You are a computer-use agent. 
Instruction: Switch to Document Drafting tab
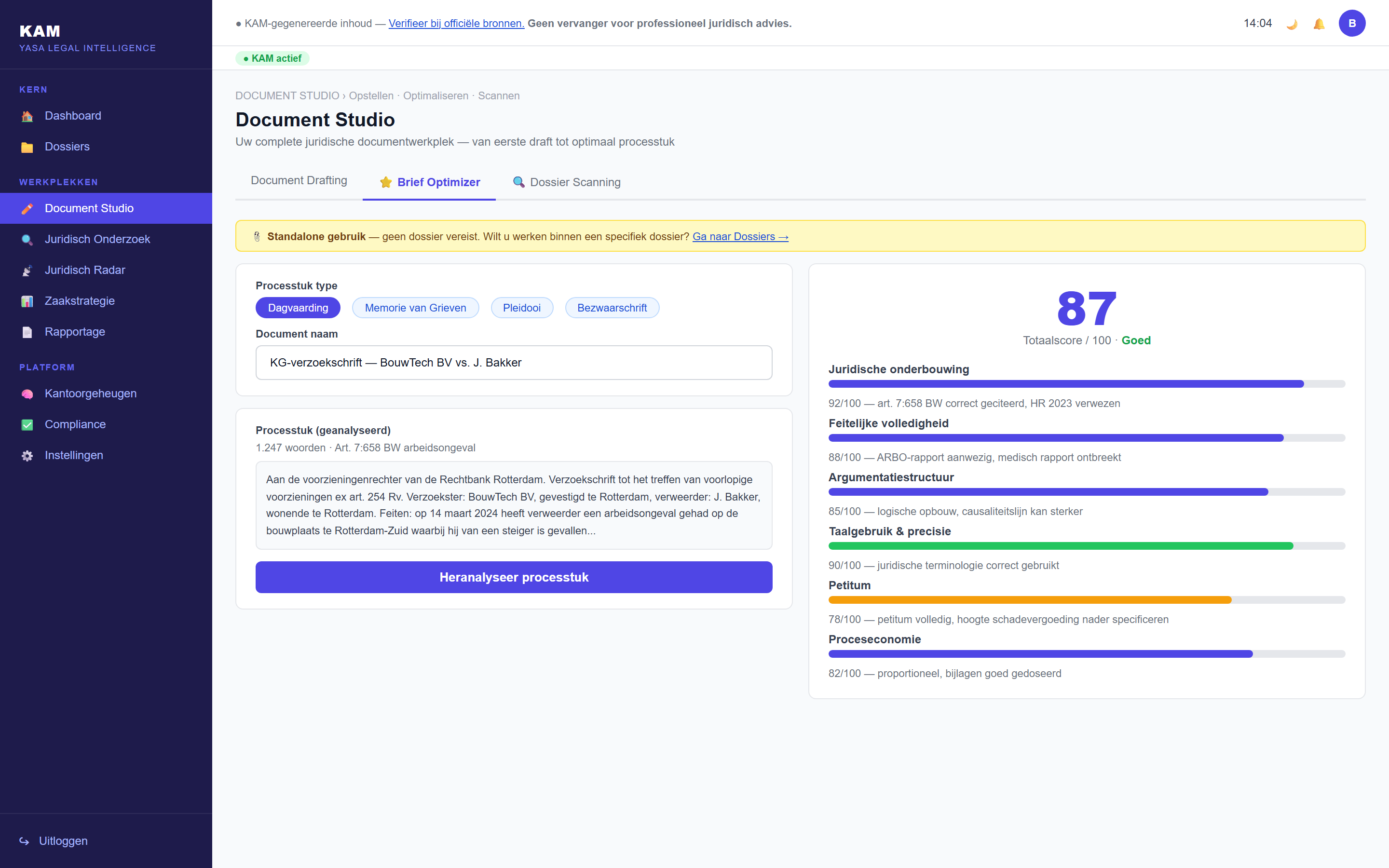point(299,181)
